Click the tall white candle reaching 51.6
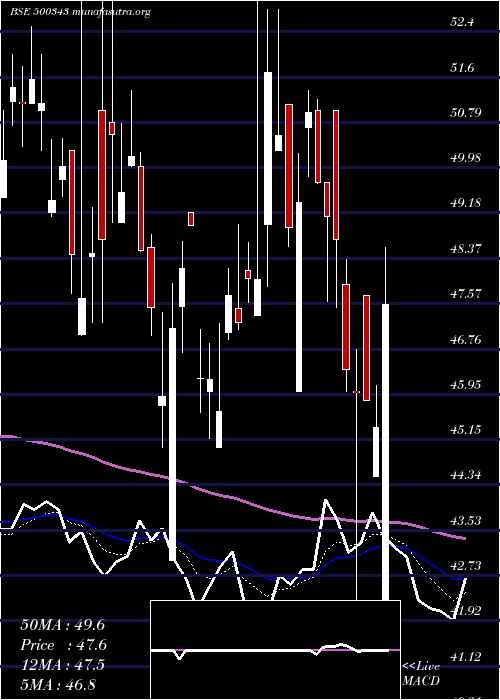 click(x=268, y=148)
